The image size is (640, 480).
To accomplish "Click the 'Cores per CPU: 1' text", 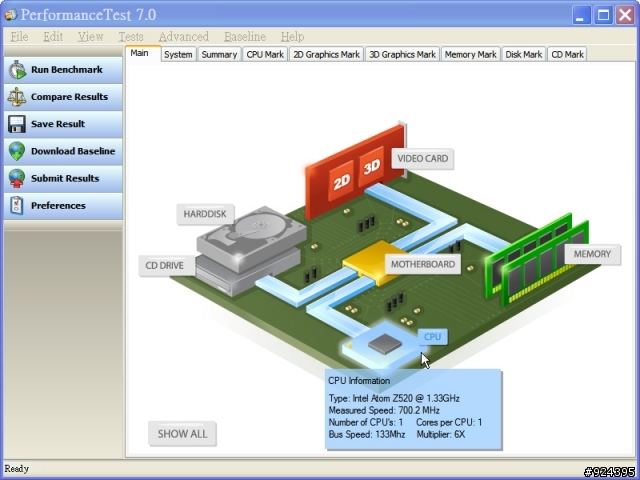I will click(449, 422).
